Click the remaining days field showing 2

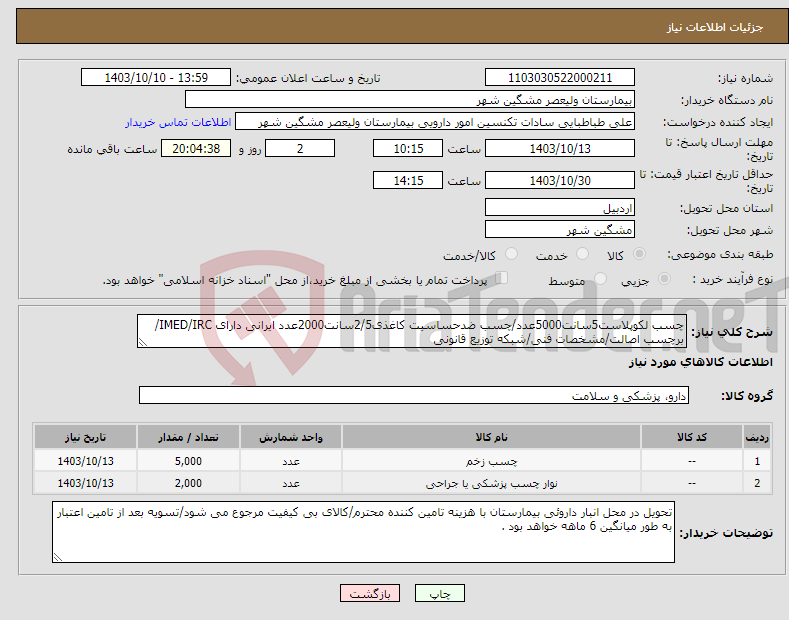300,148
